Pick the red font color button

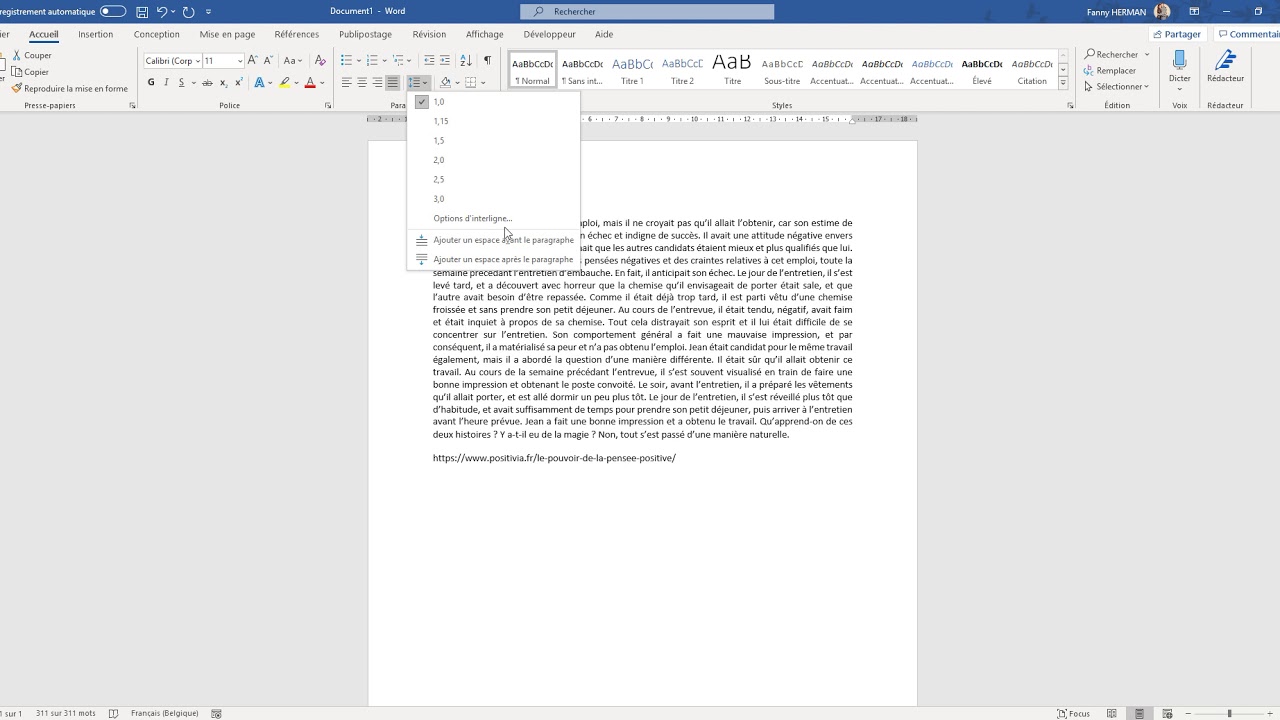pyautogui.click(x=310, y=83)
